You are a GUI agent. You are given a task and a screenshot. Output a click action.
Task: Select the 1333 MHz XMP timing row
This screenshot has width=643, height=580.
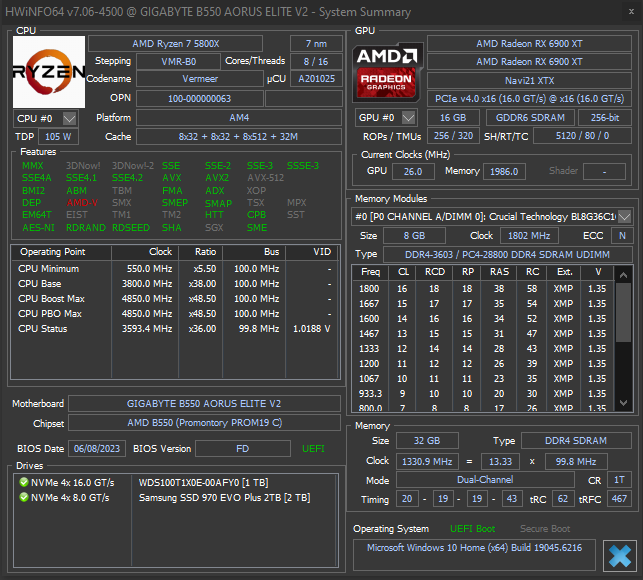[x=483, y=349]
